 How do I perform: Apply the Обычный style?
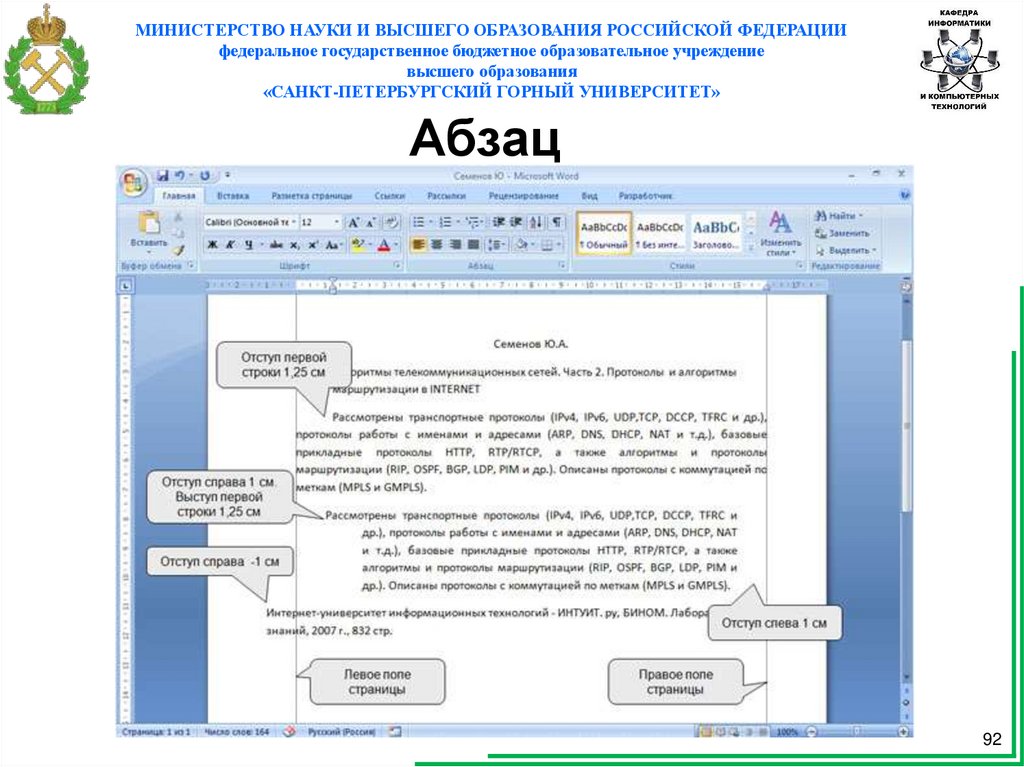[x=603, y=233]
